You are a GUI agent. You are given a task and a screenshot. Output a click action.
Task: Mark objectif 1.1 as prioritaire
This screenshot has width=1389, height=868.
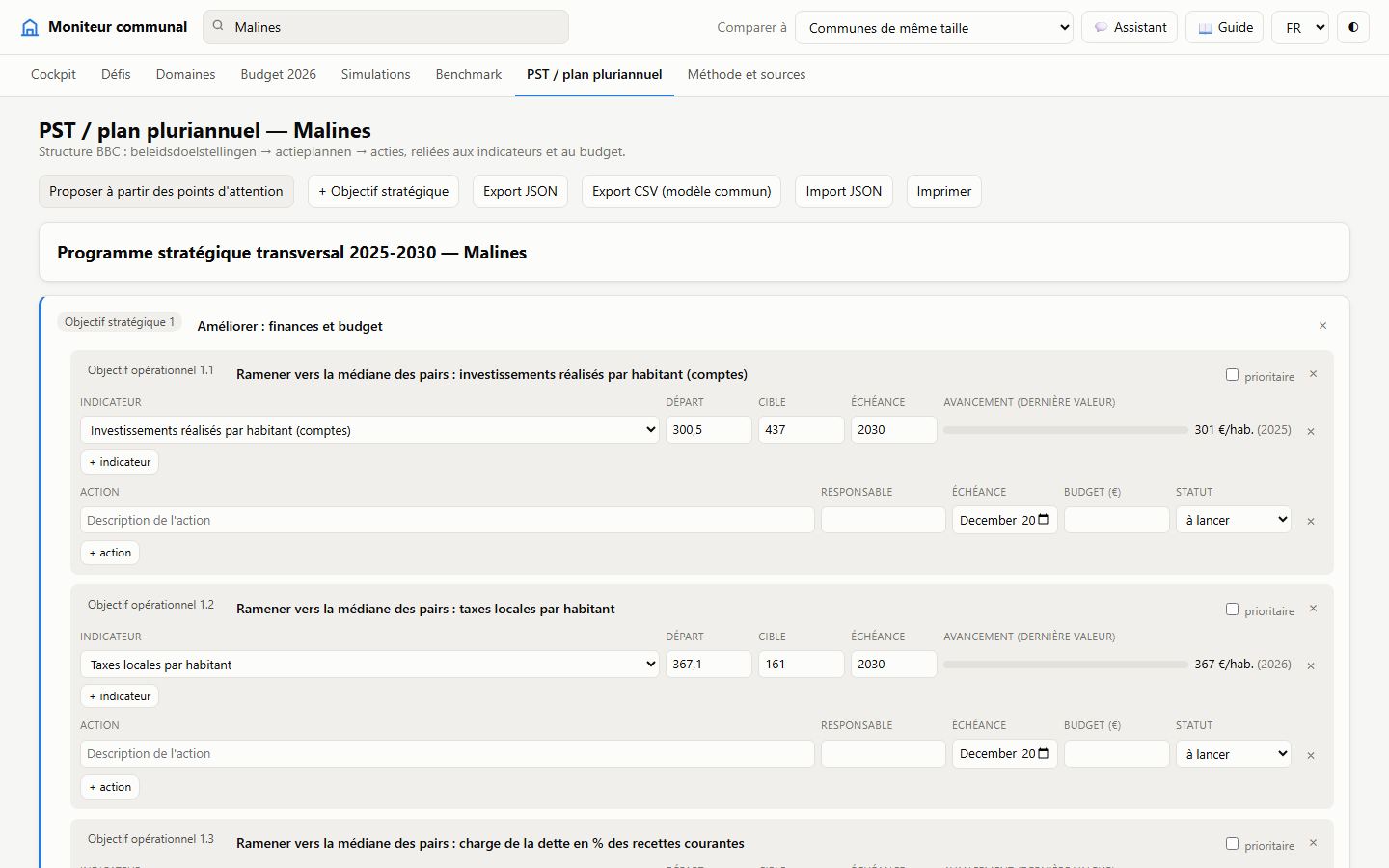pyautogui.click(x=1232, y=375)
